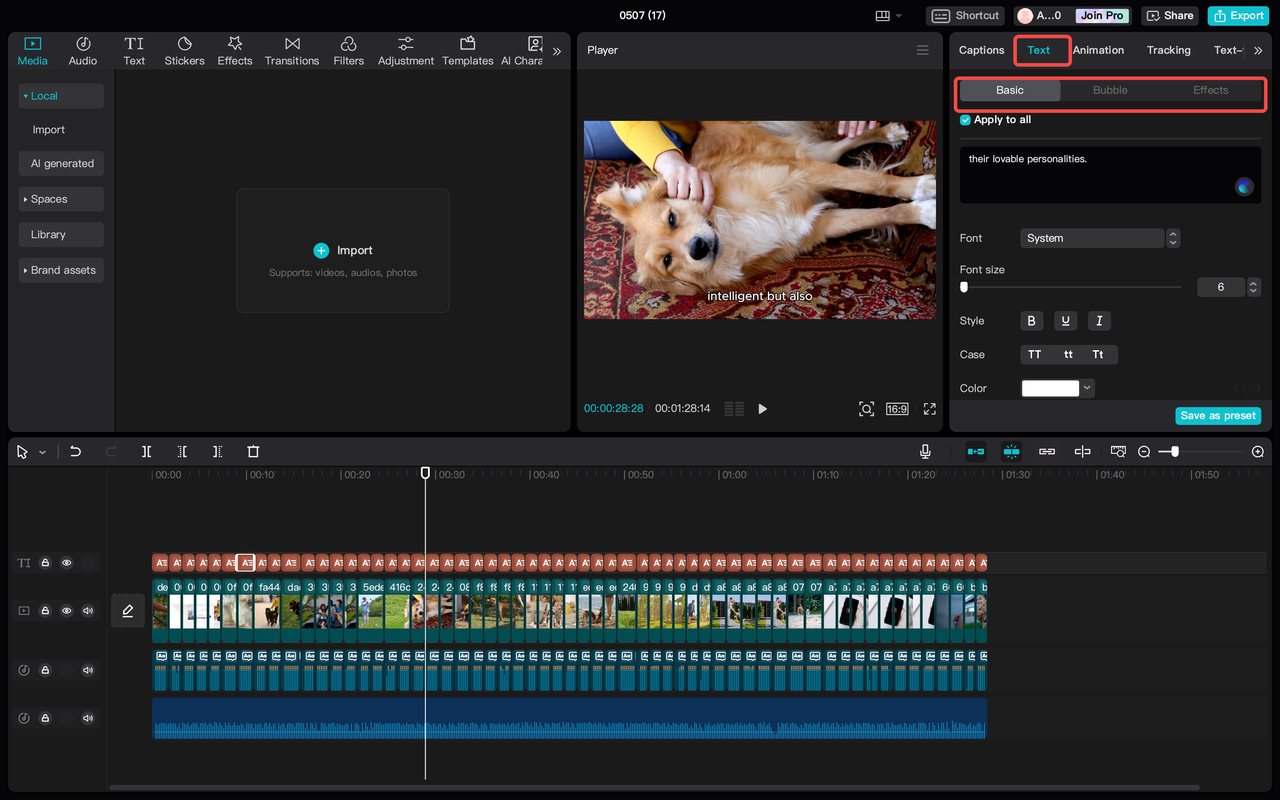Viewport: 1280px width, 800px height.
Task: Enter fullscreen preview in Player
Action: [930, 409]
